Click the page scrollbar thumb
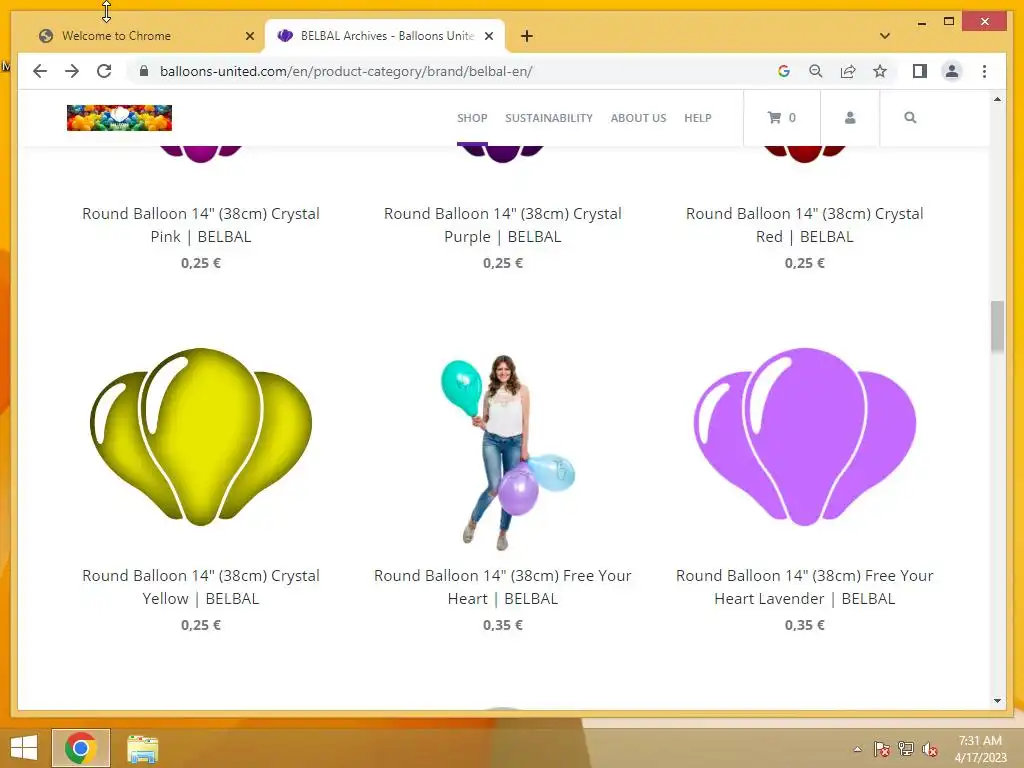The image size is (1024, 768). coord(997,327)
